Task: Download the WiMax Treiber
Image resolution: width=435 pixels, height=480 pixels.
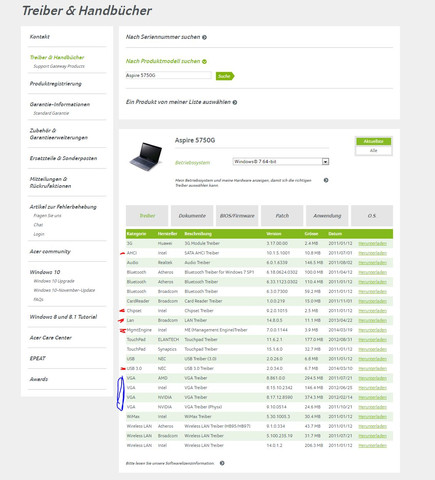Action: [372, 417]
